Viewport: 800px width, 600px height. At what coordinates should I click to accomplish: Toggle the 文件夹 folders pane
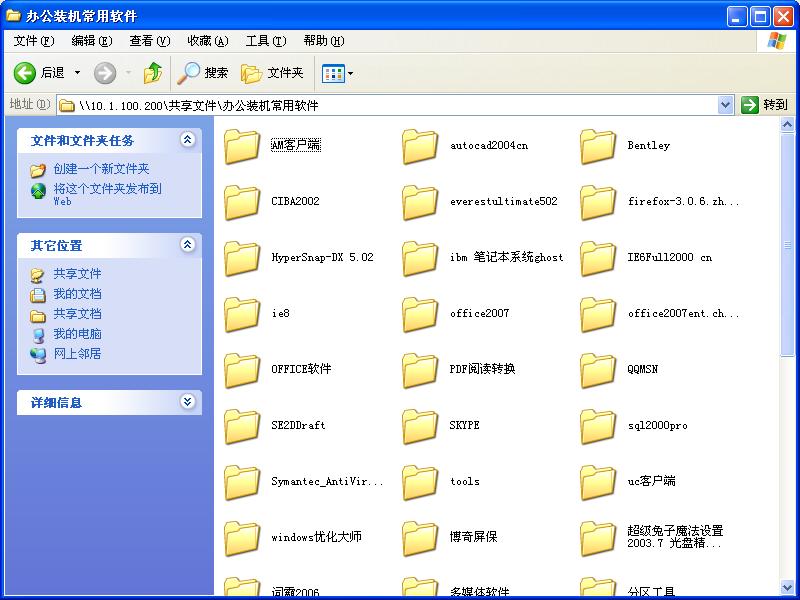click(x=272, y=73)
